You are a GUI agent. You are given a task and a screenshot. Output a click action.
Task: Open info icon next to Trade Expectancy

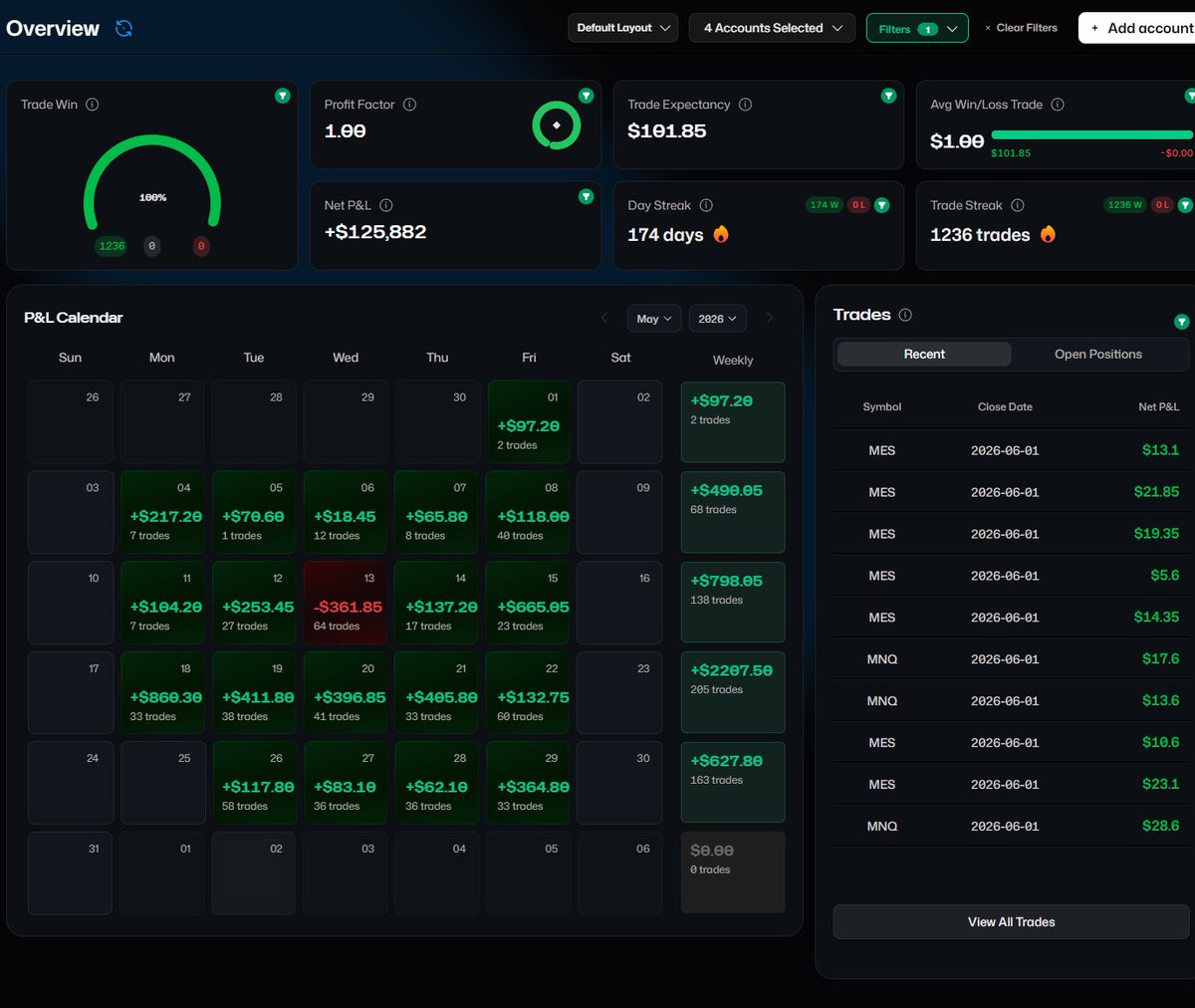pos(745,105)
